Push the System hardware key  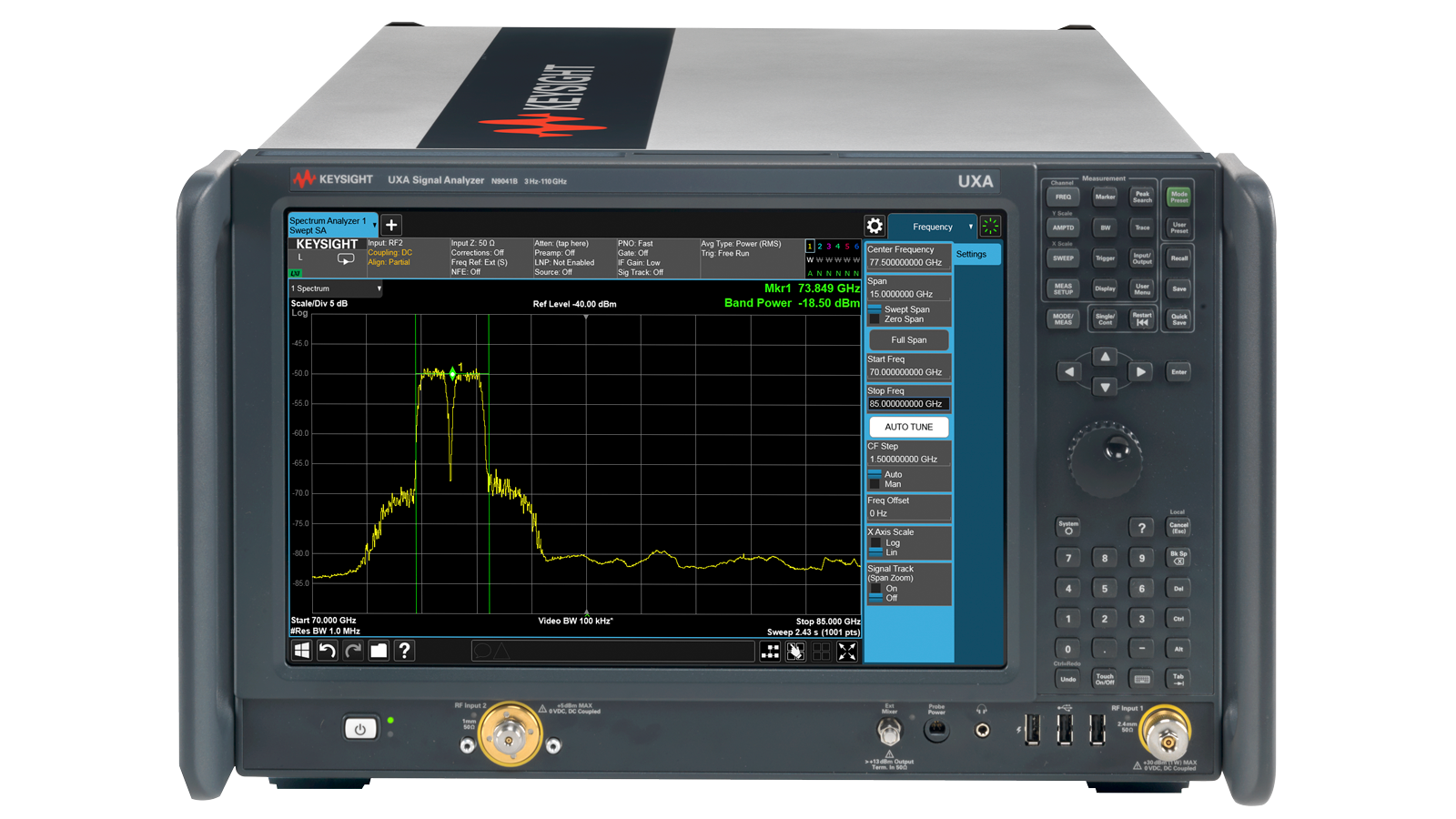(x=1068, y=527)
